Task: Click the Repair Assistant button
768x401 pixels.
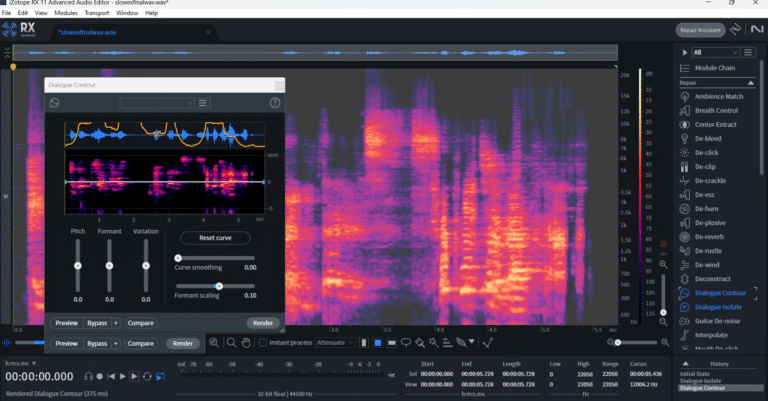Action: (700, 30)
